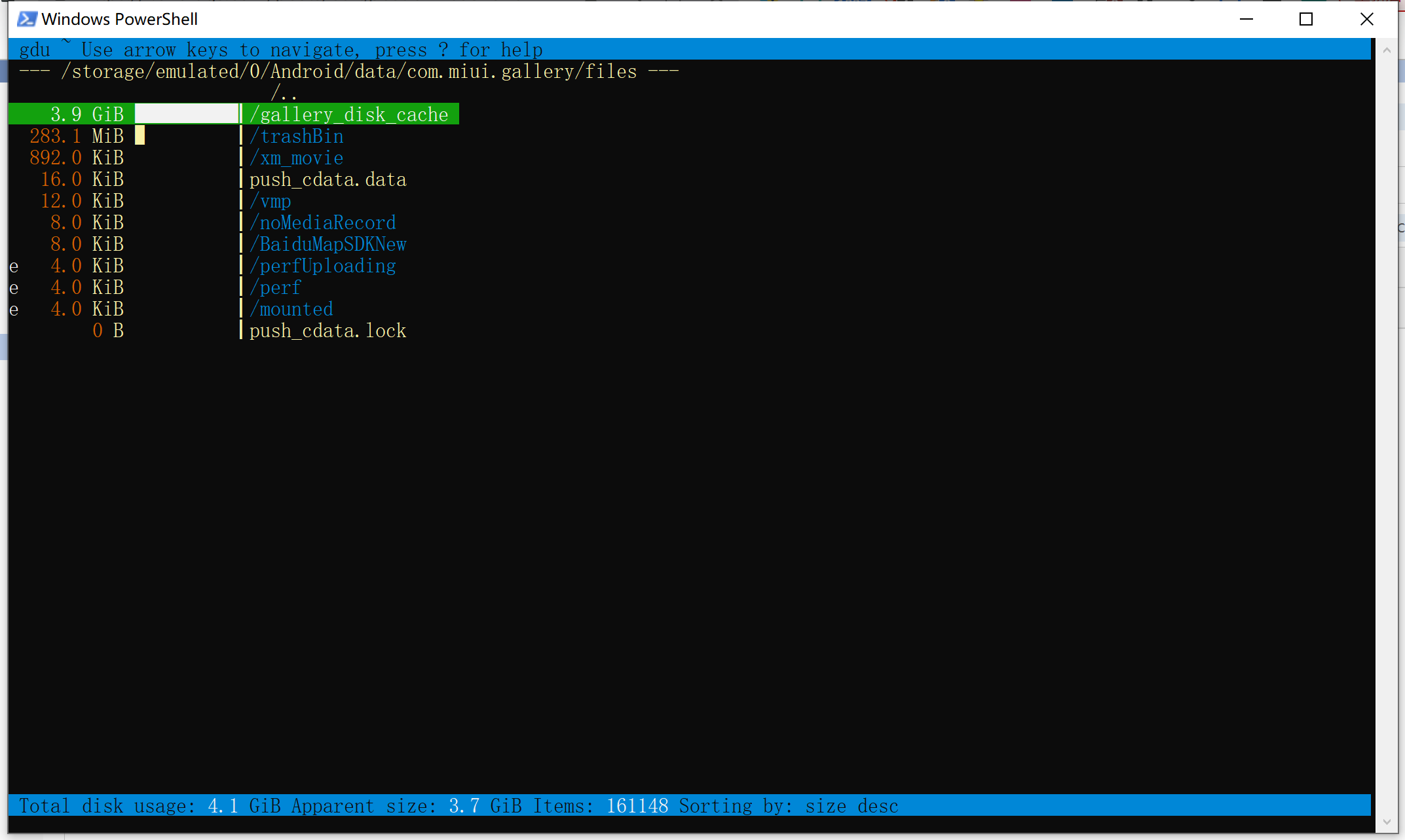Click the white usage bar for gallery_disk_cache
Viewport: 1405px width, 840px height.
pos(187,114)
